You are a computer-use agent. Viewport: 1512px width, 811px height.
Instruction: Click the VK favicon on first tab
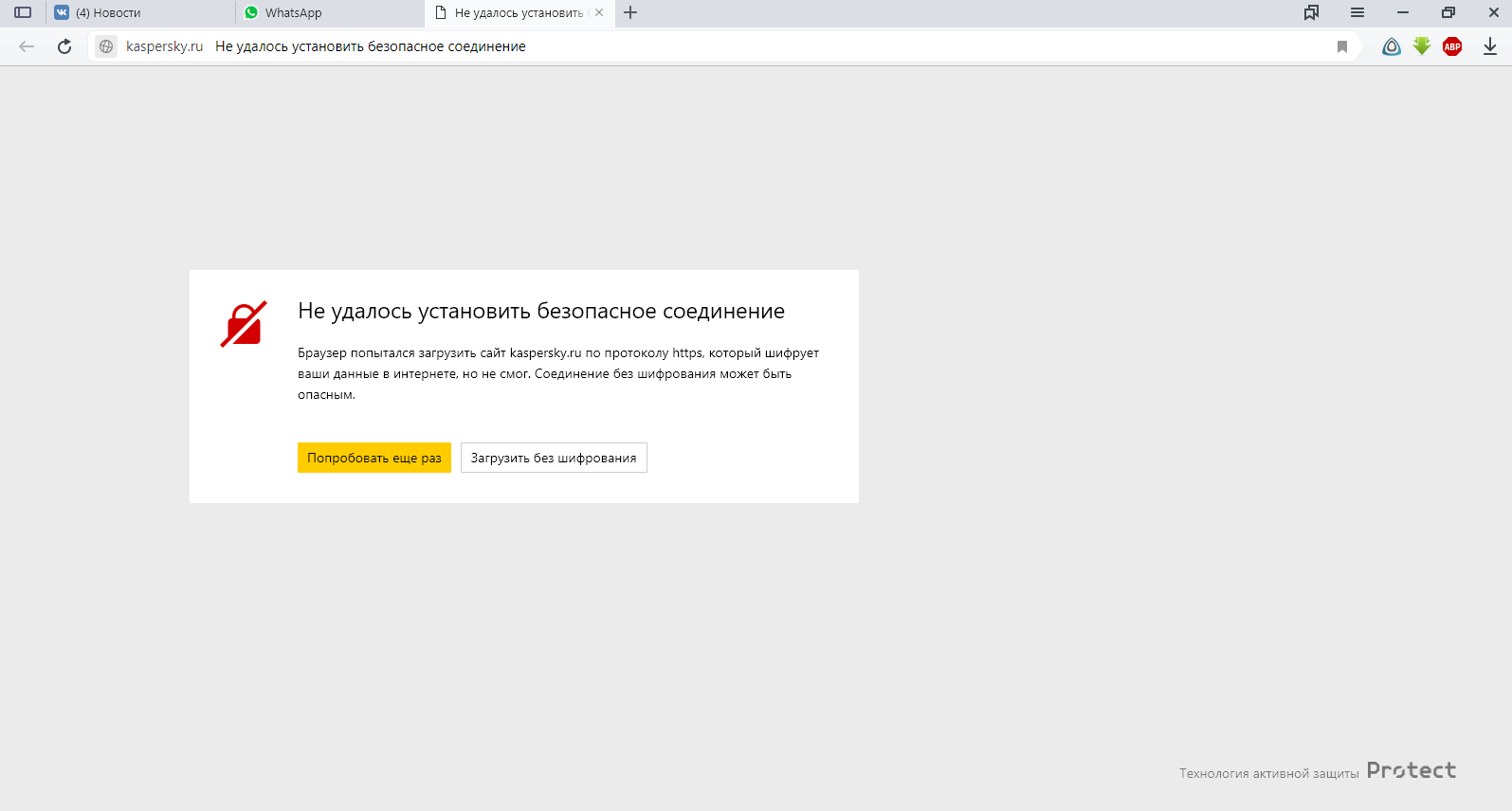click(62, 12)
